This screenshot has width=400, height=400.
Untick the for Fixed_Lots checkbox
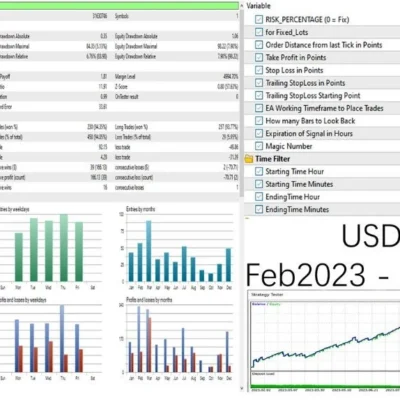259,32
